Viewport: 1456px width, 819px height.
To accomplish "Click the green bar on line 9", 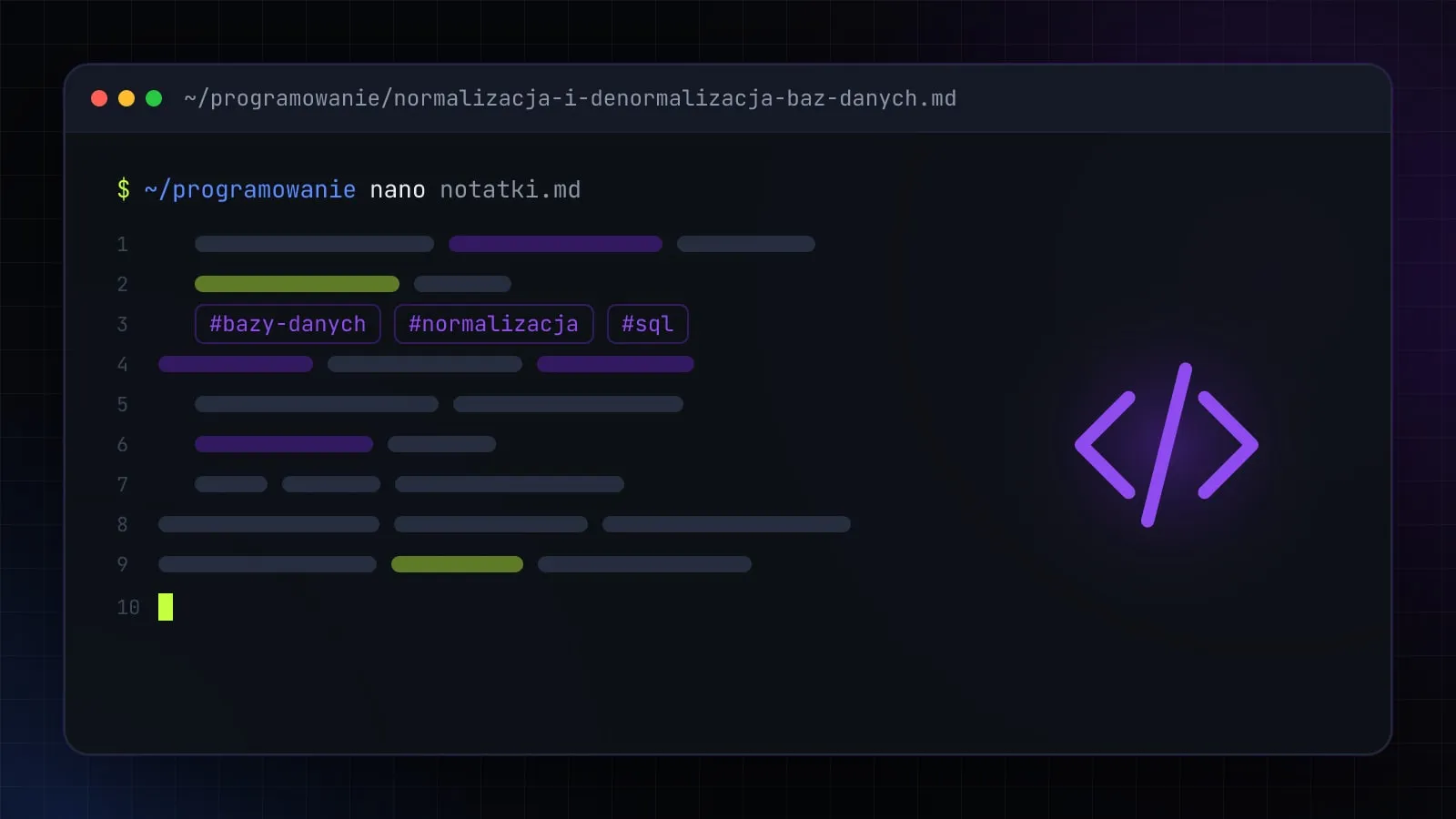I will [457, 564].
